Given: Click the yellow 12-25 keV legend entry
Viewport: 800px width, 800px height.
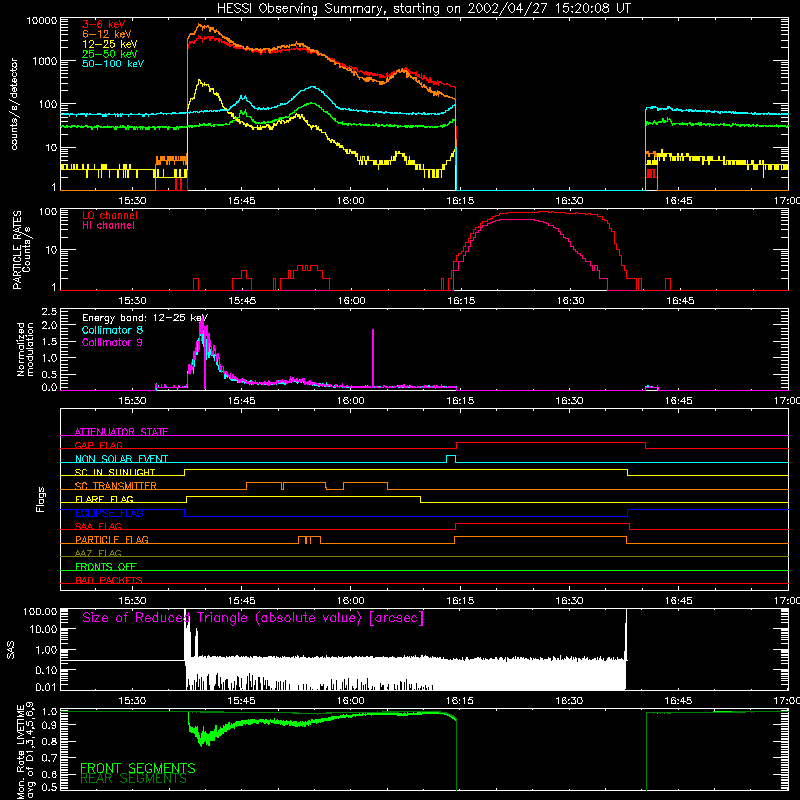Looking at the screenshot, I should point(110,44).
